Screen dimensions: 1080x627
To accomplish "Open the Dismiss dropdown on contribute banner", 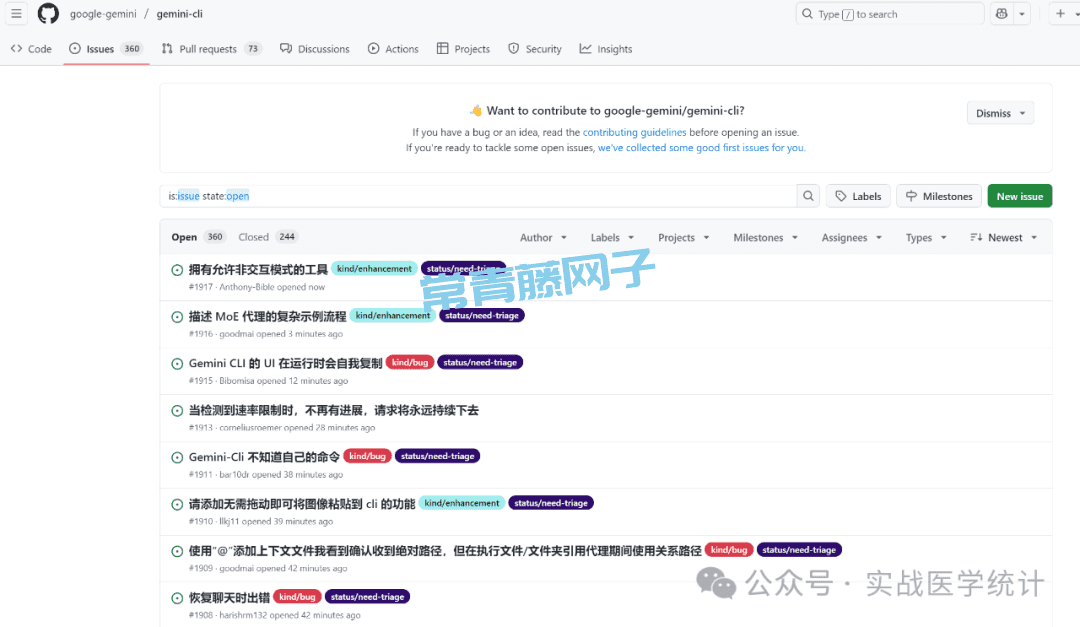I will coord(1000,113).
